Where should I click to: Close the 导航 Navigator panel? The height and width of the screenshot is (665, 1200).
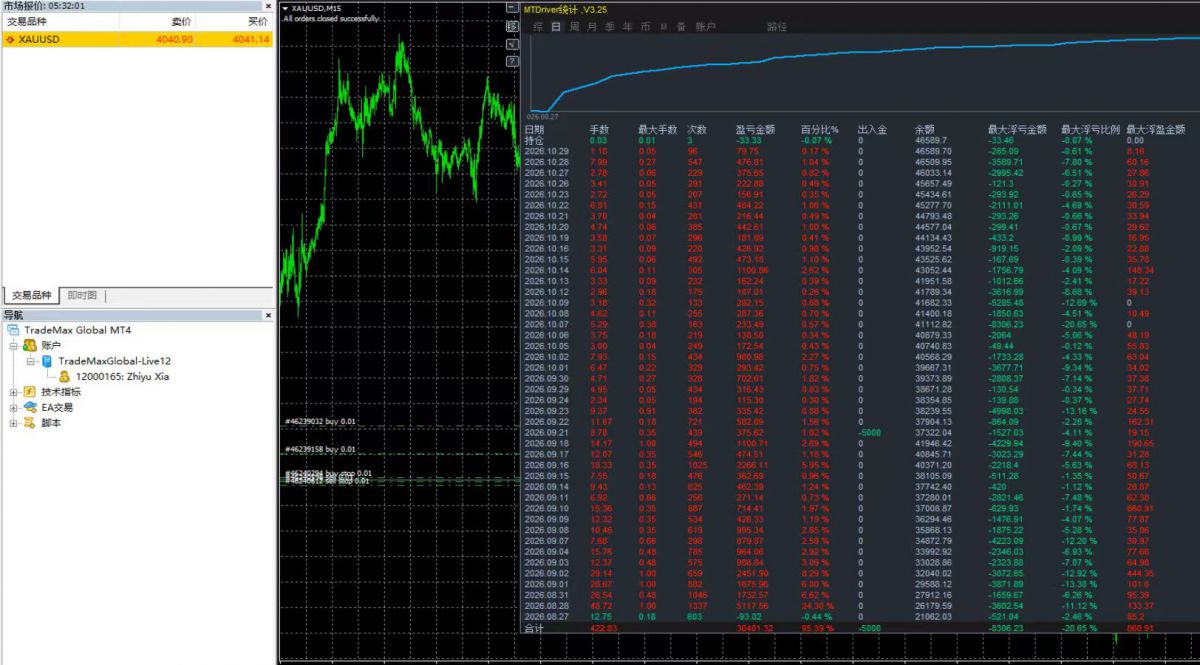pos(267,315)
